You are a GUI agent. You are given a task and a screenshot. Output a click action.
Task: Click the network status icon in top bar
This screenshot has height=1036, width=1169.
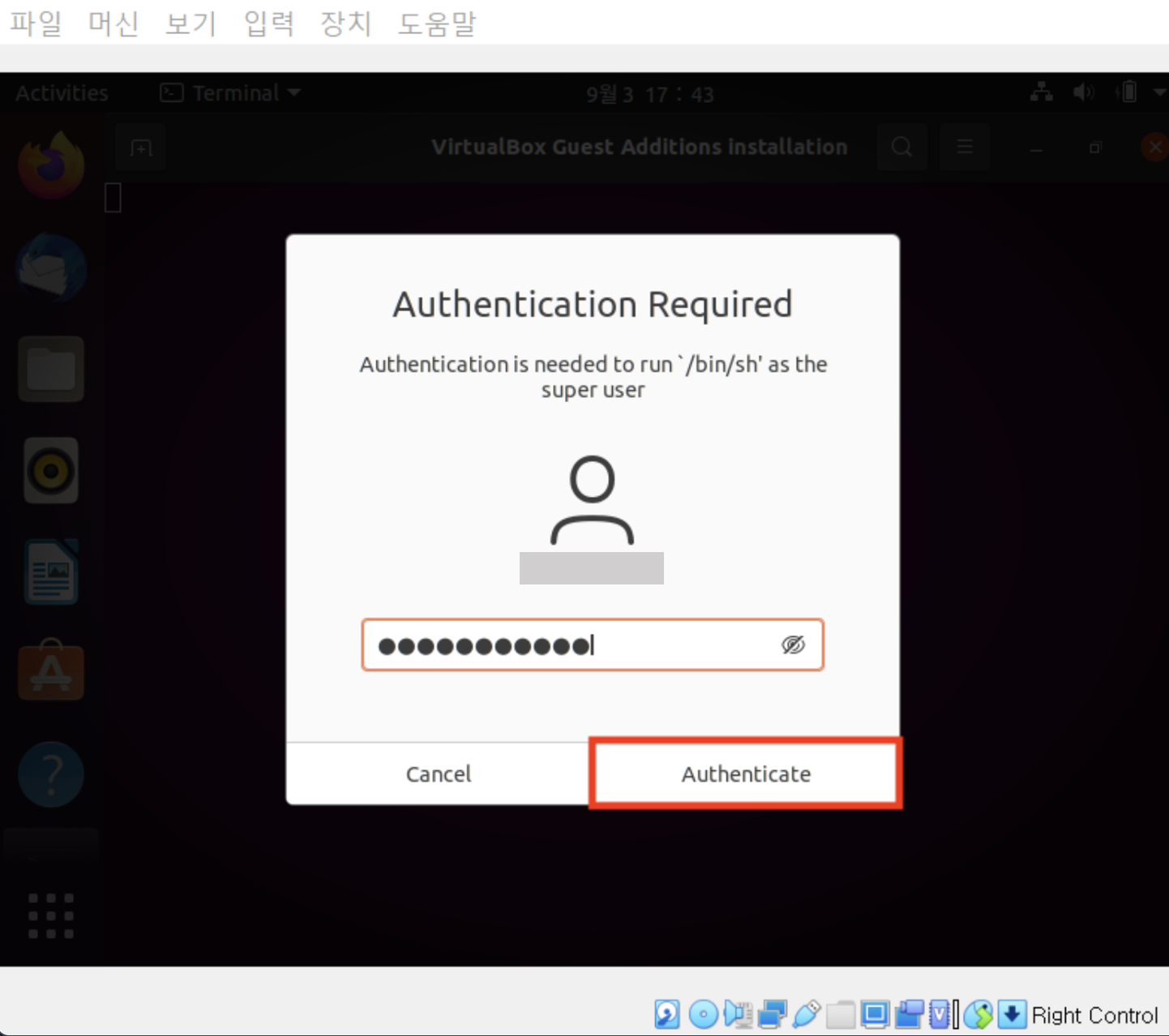pyautogui.click(x=1042, y=92)
